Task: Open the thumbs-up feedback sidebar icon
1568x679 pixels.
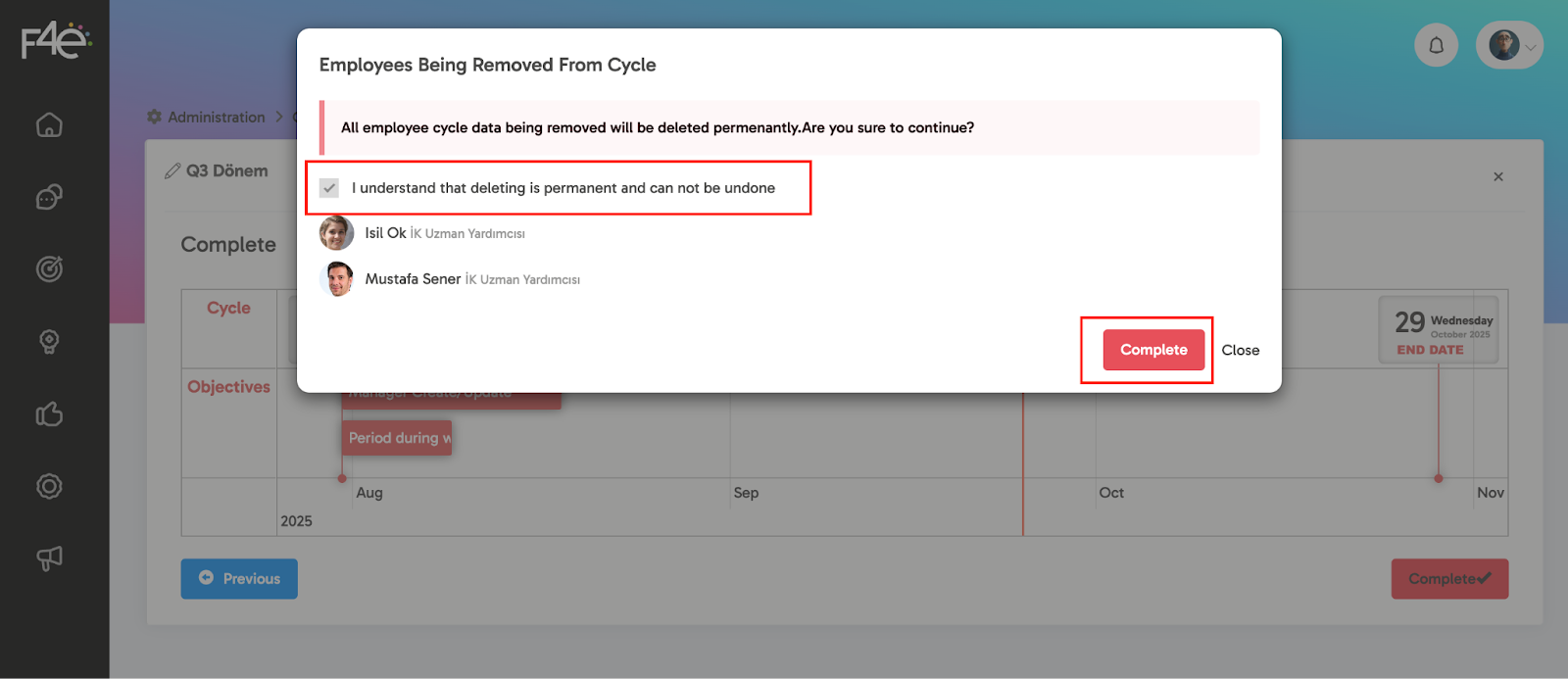Action: (x=49, y=414)
